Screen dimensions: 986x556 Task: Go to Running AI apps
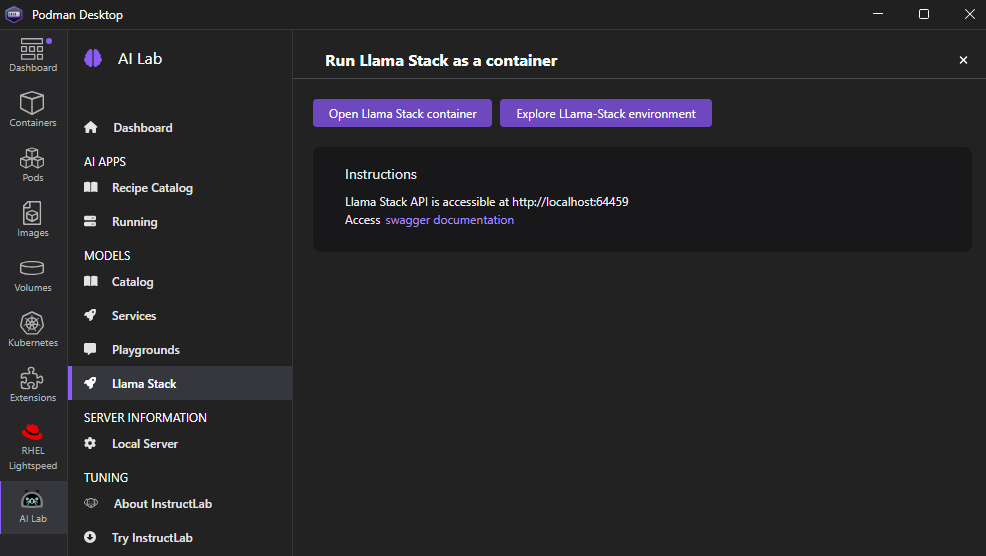pos(134,222)
